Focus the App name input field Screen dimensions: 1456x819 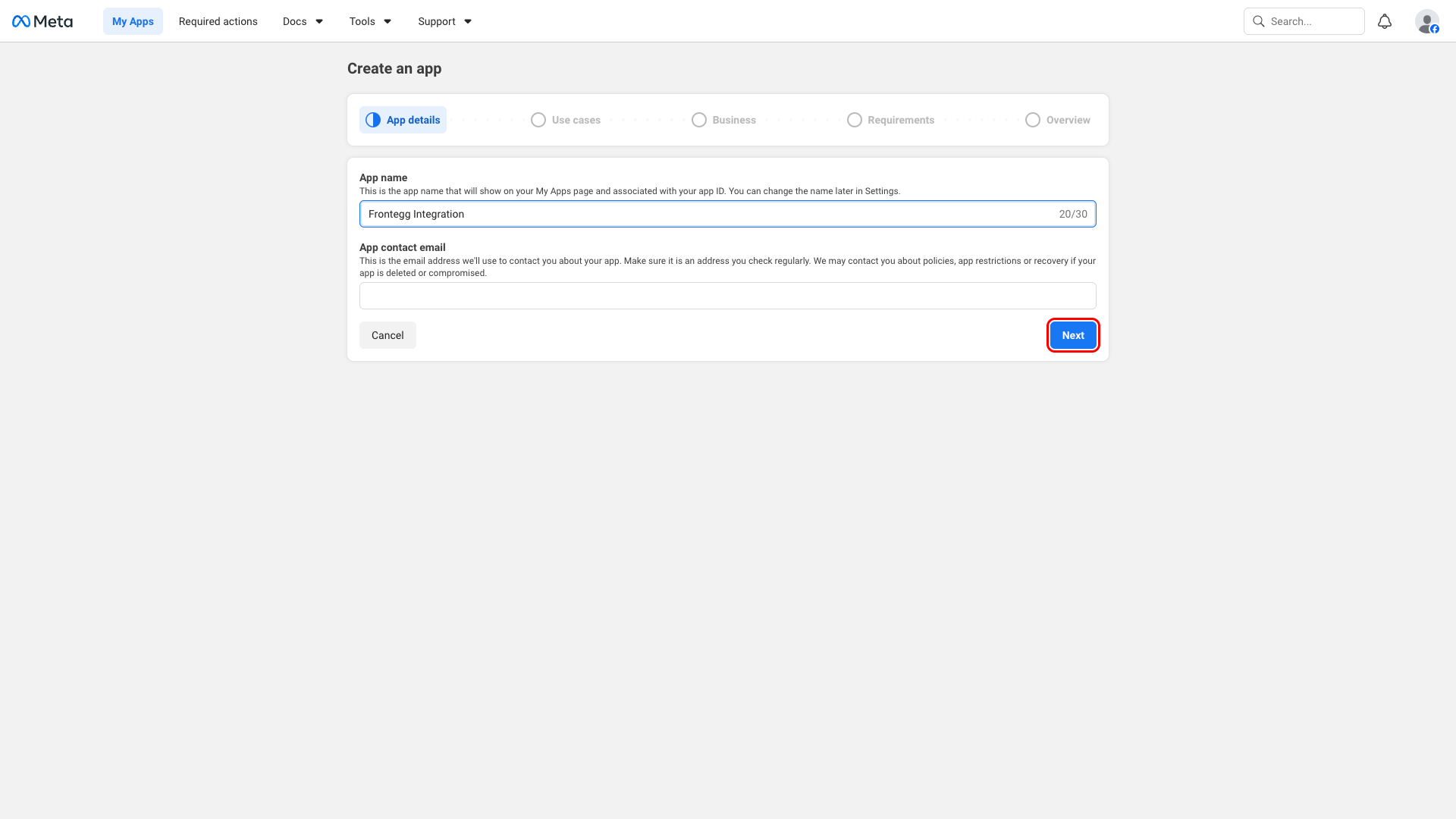pos(728,214)
